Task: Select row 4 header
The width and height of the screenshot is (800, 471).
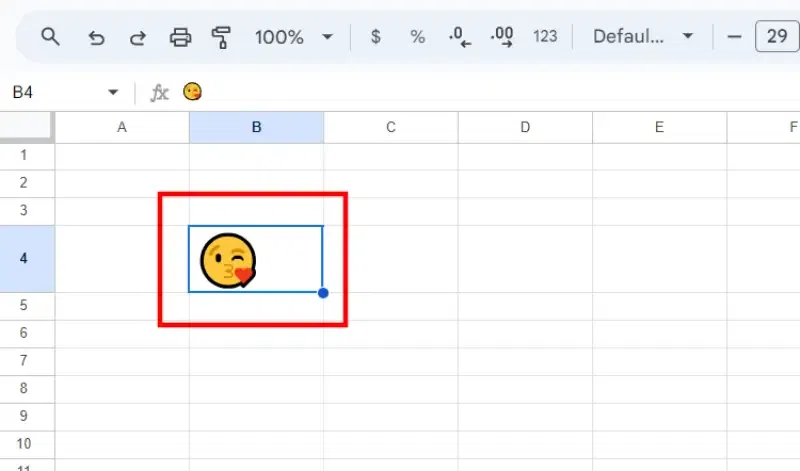Action: (27, 259)
